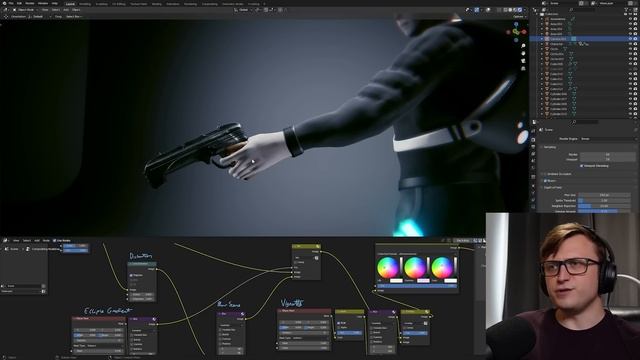Viewport: 640px width, 360px height.
Task: Toggle viewport overlays icon
Action: point(487,9)
